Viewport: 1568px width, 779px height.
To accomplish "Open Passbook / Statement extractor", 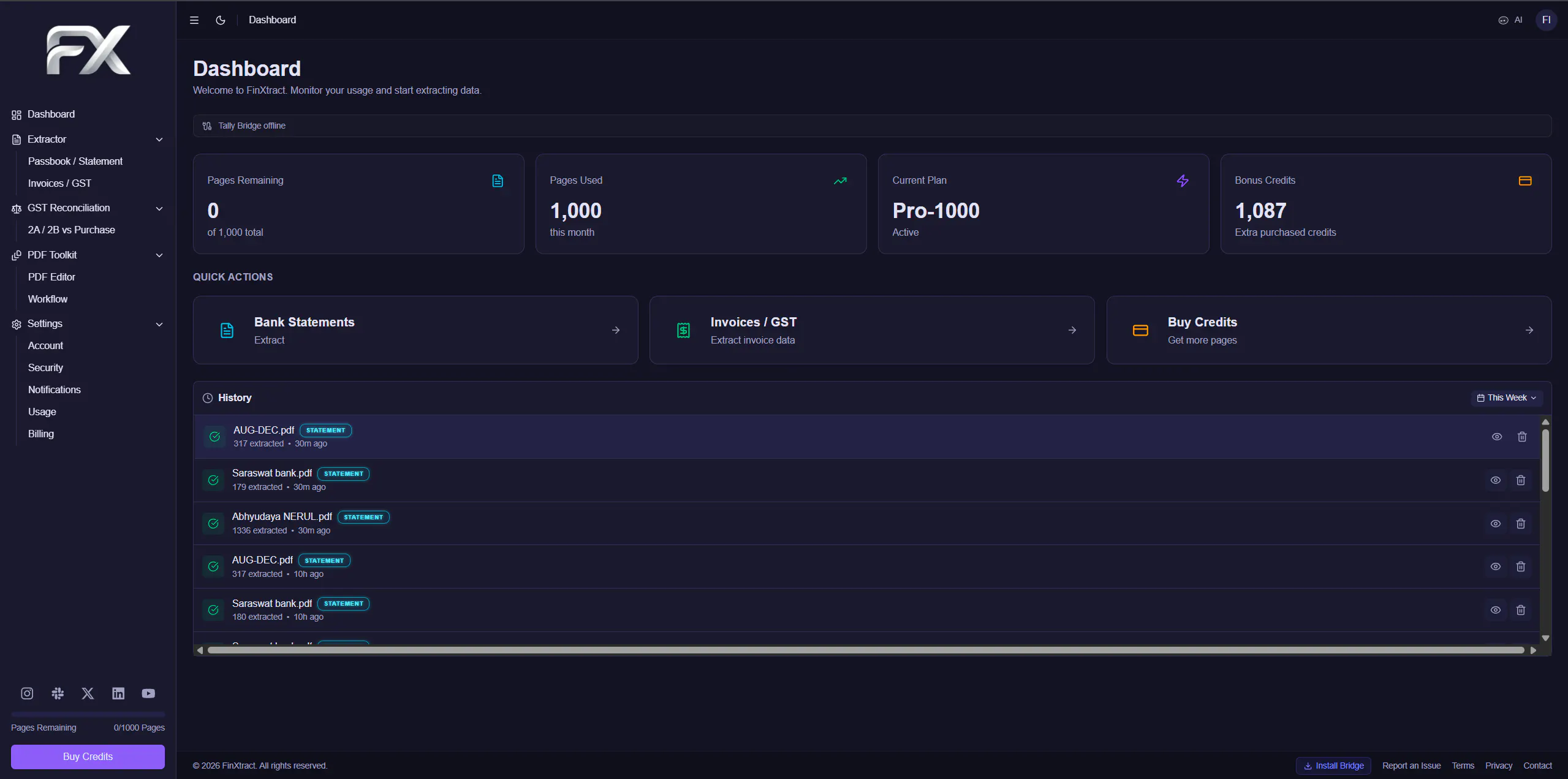I will [x=75, y=162].
